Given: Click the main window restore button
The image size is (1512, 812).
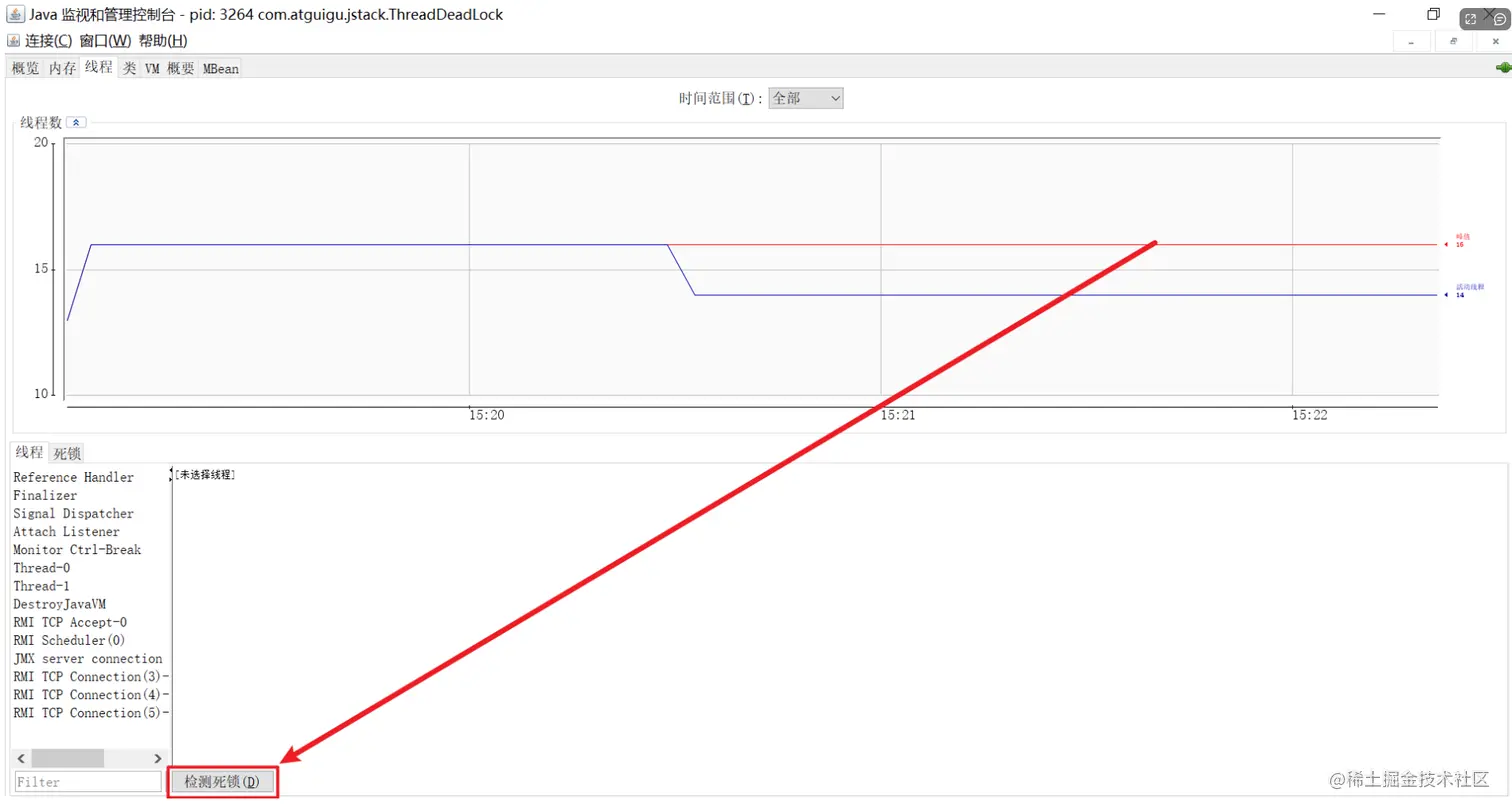Looking at the screenshot, I should [1433, 14].
